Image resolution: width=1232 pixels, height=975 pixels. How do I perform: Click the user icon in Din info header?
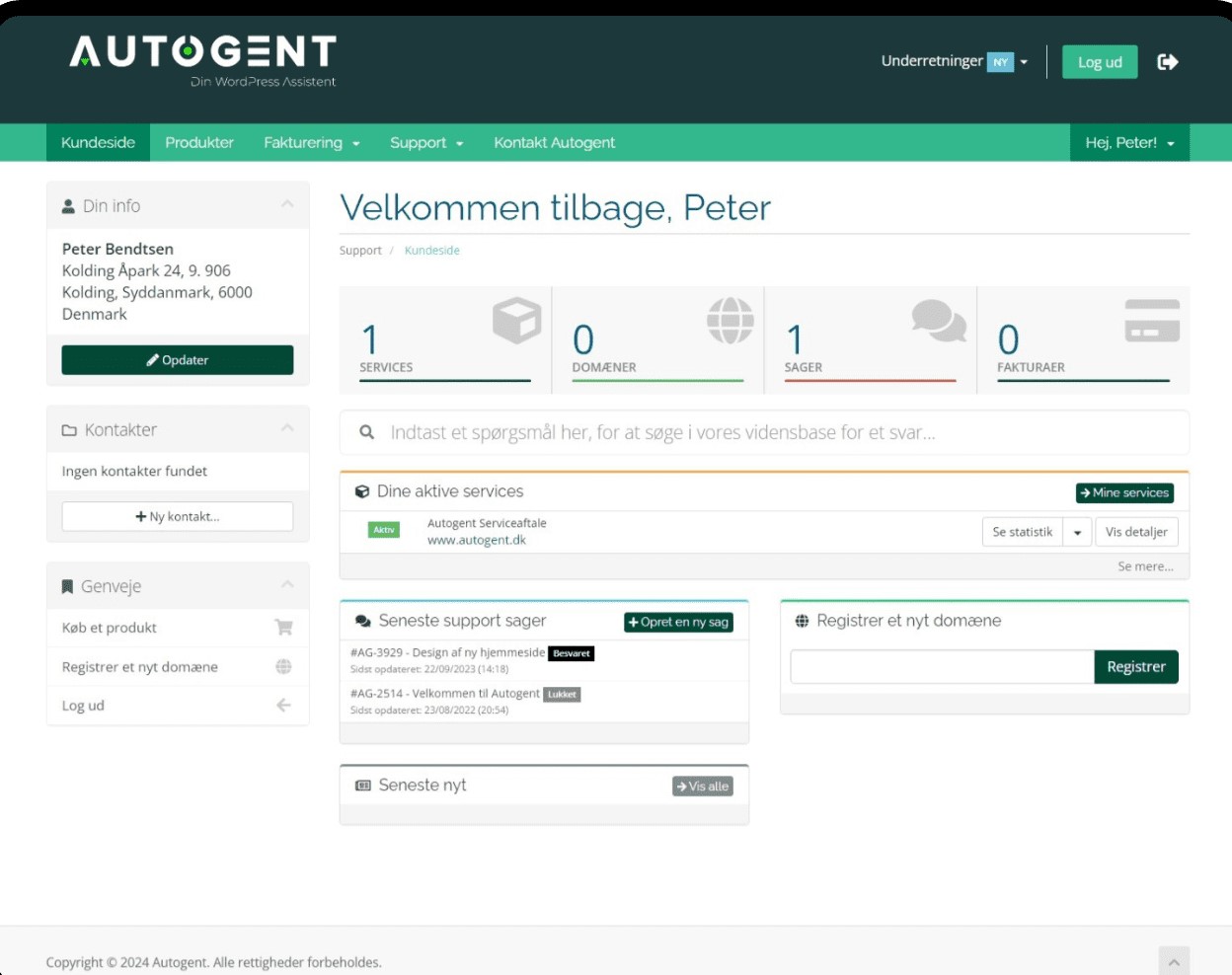click(68, 206)
